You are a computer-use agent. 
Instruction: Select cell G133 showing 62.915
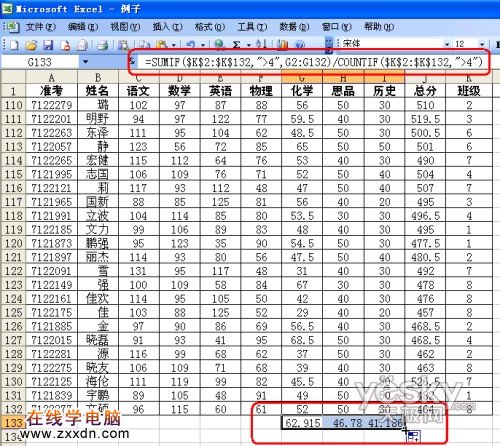tap(302, 423)
